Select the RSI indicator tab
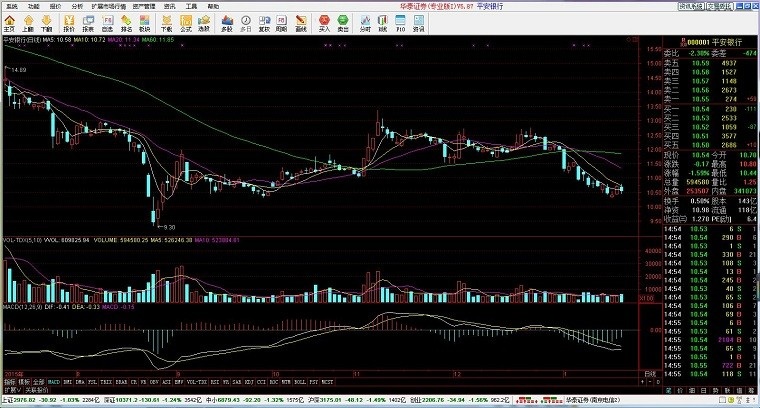 coord(215,382)
